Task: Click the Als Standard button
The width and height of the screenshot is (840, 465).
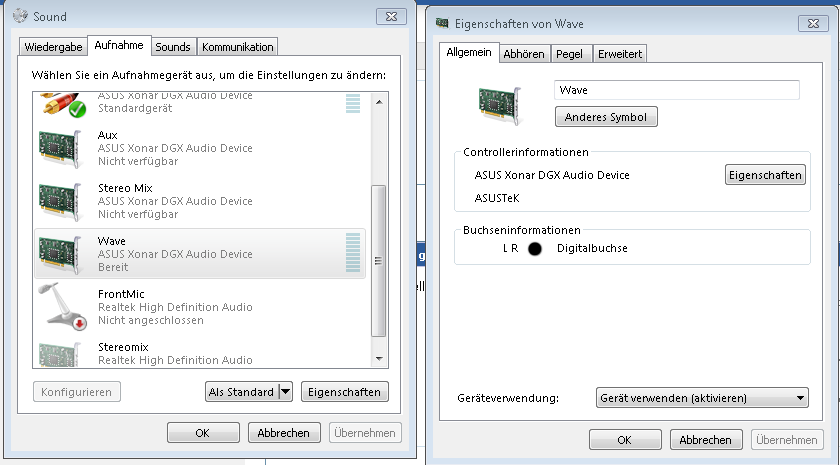Action: tap(242, 392)
